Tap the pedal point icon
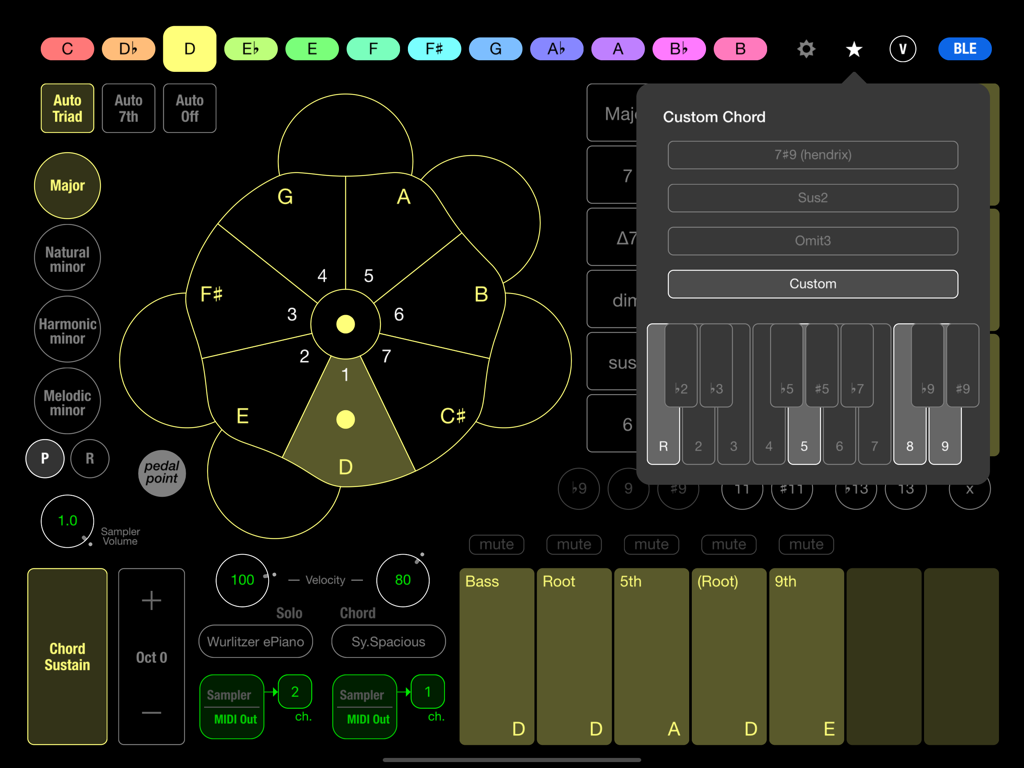This screenshot has height=768, width=1024. (161, 474)
